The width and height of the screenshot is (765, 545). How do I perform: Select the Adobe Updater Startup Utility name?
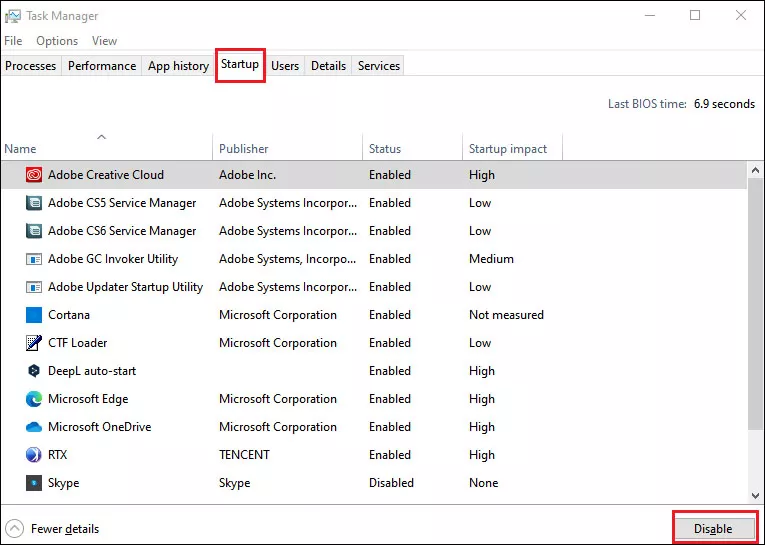[125, 287]
